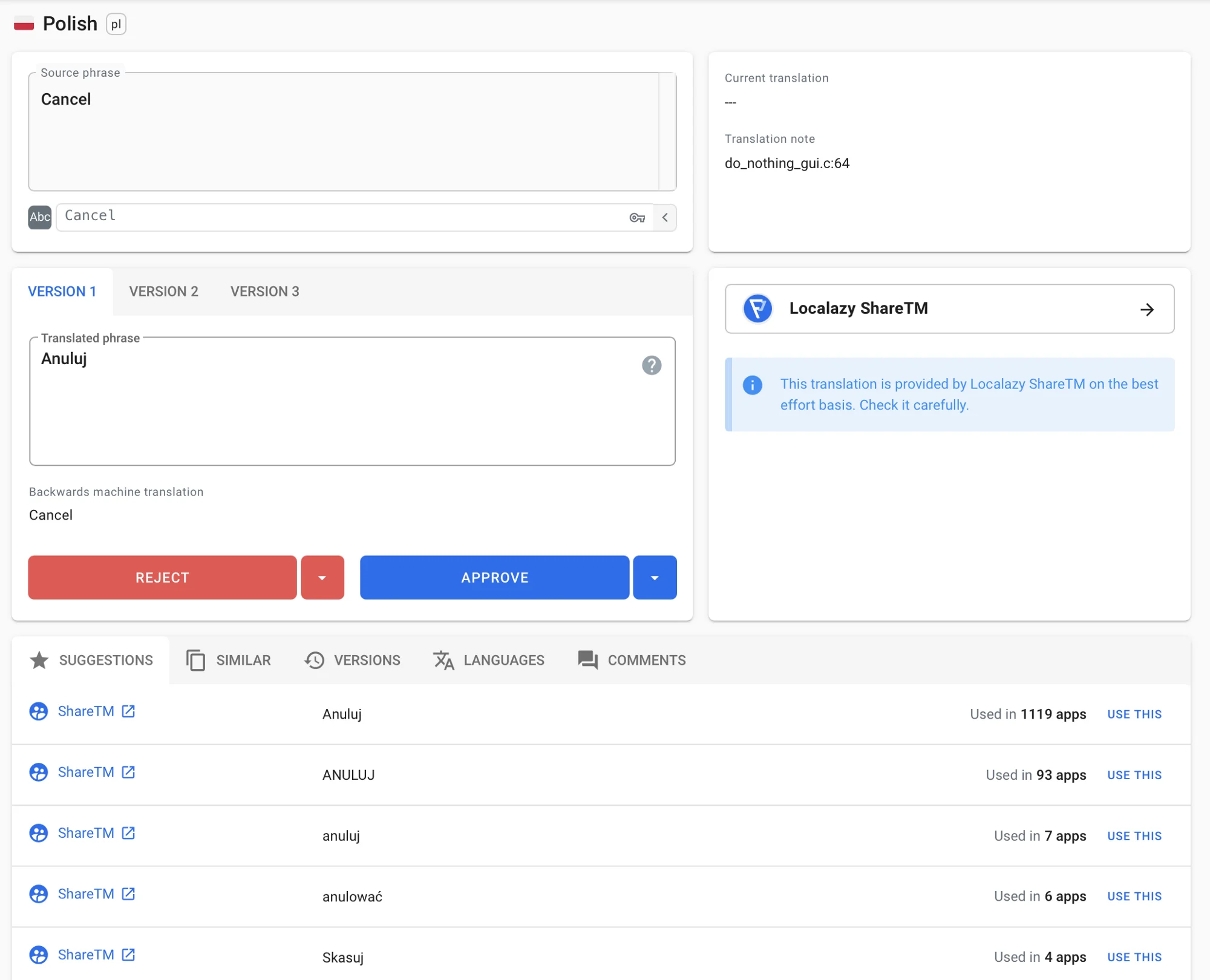Image resolution: width=1210 pixels, height=980 pixels.
Task: Open external link icon beside ANULUJ suggestion
Action: (128, 773)
